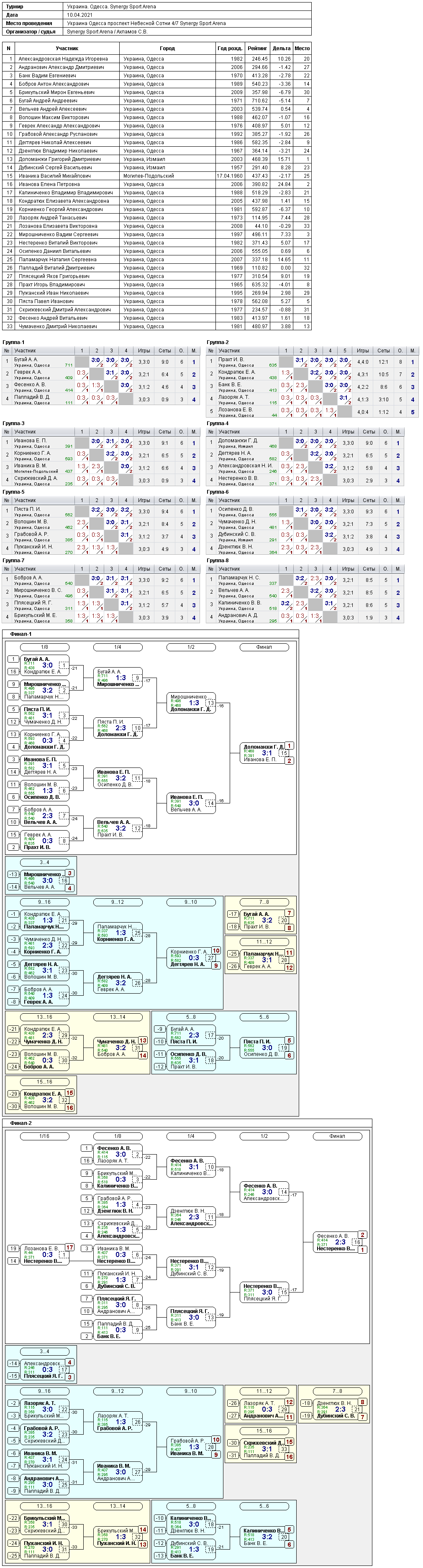Click 'Андранович А. Д.' row in Группа-8
The height and width of the screenshot is (1568, 423).
click(x=305, y=618)
